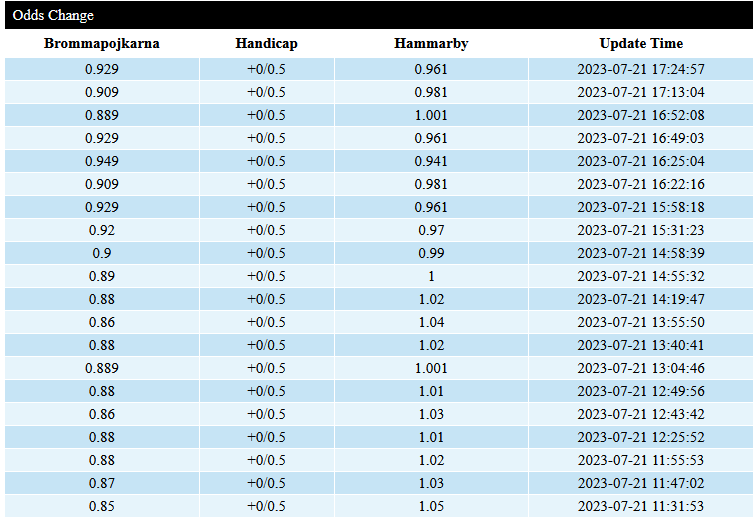Click the update time 2023-07-21 17:13:04
756x518 pixels.
641,92
